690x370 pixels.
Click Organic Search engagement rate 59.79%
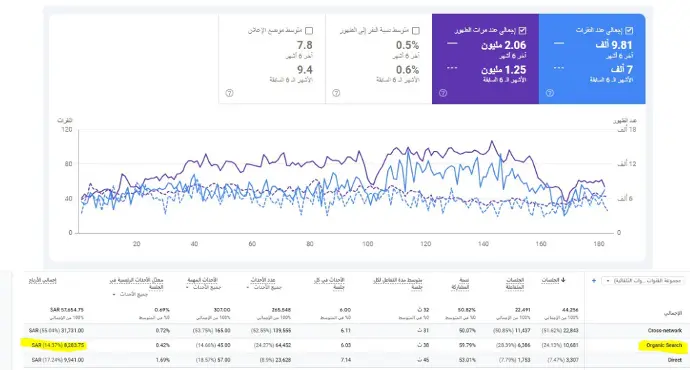467,345
